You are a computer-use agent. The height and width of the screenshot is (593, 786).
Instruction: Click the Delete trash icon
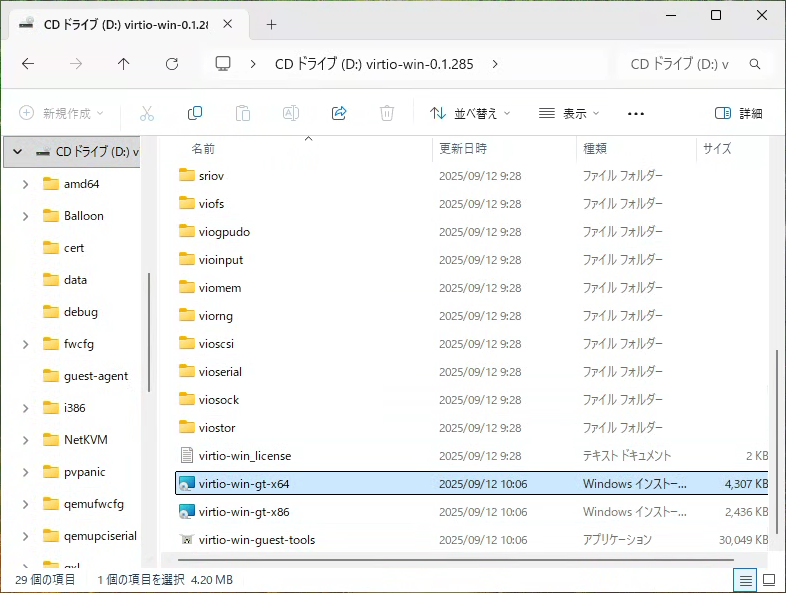387,113
